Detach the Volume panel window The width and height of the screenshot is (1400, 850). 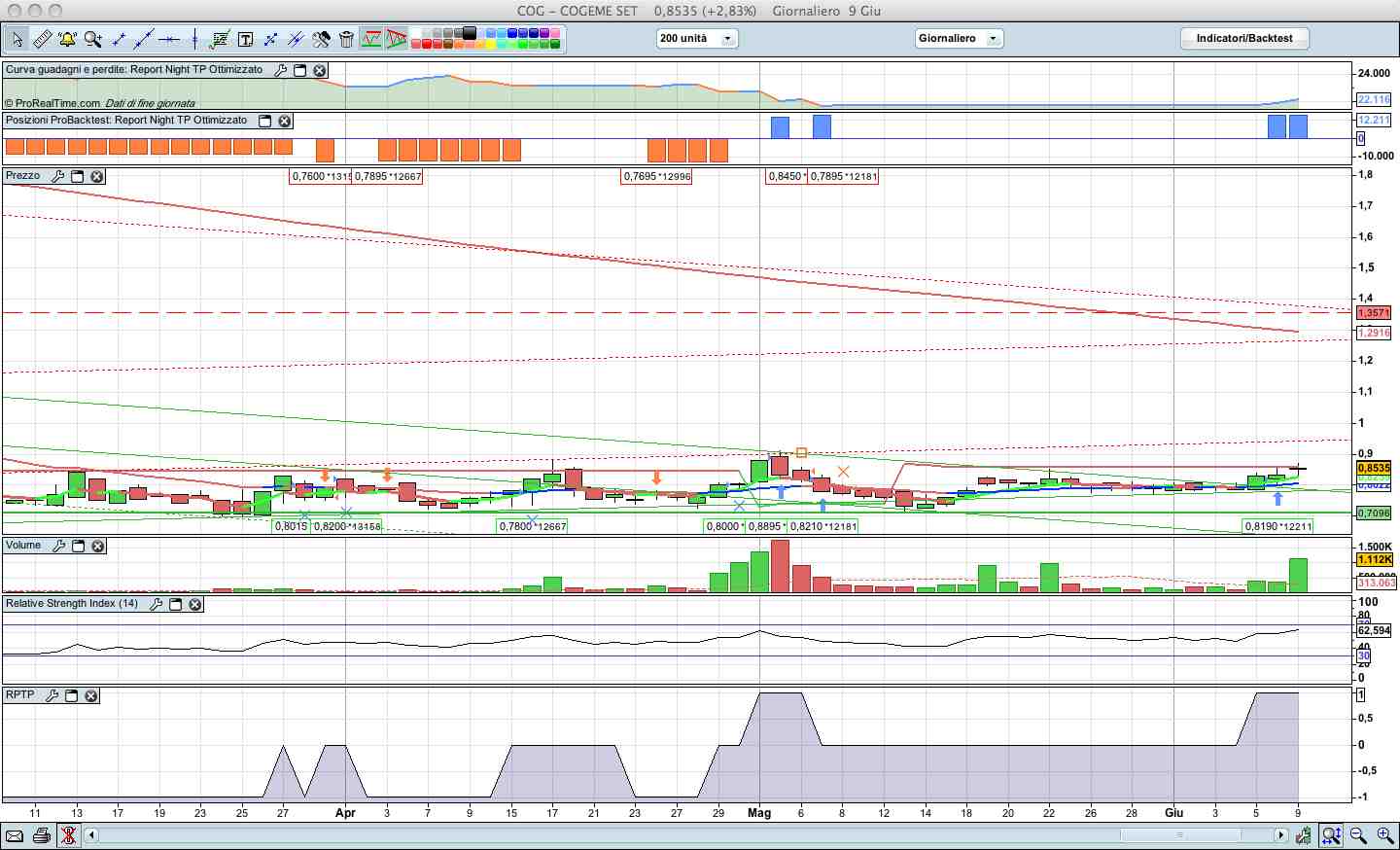[79, 546]
